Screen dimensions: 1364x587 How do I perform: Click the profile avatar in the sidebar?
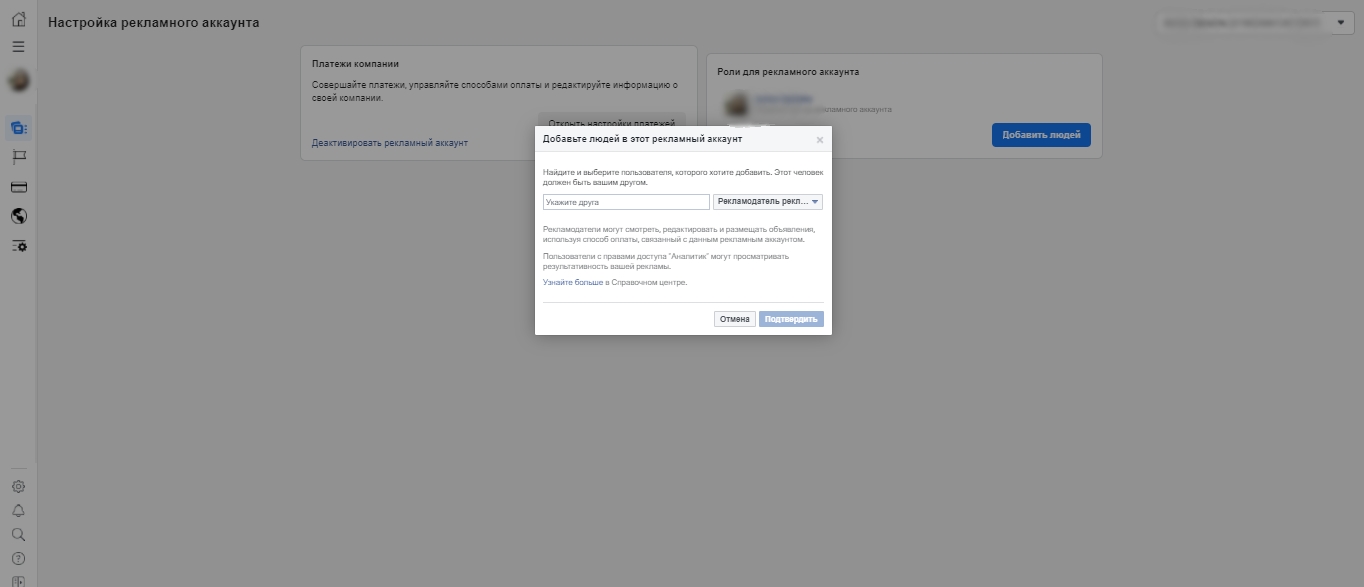[x=18, y=81]
